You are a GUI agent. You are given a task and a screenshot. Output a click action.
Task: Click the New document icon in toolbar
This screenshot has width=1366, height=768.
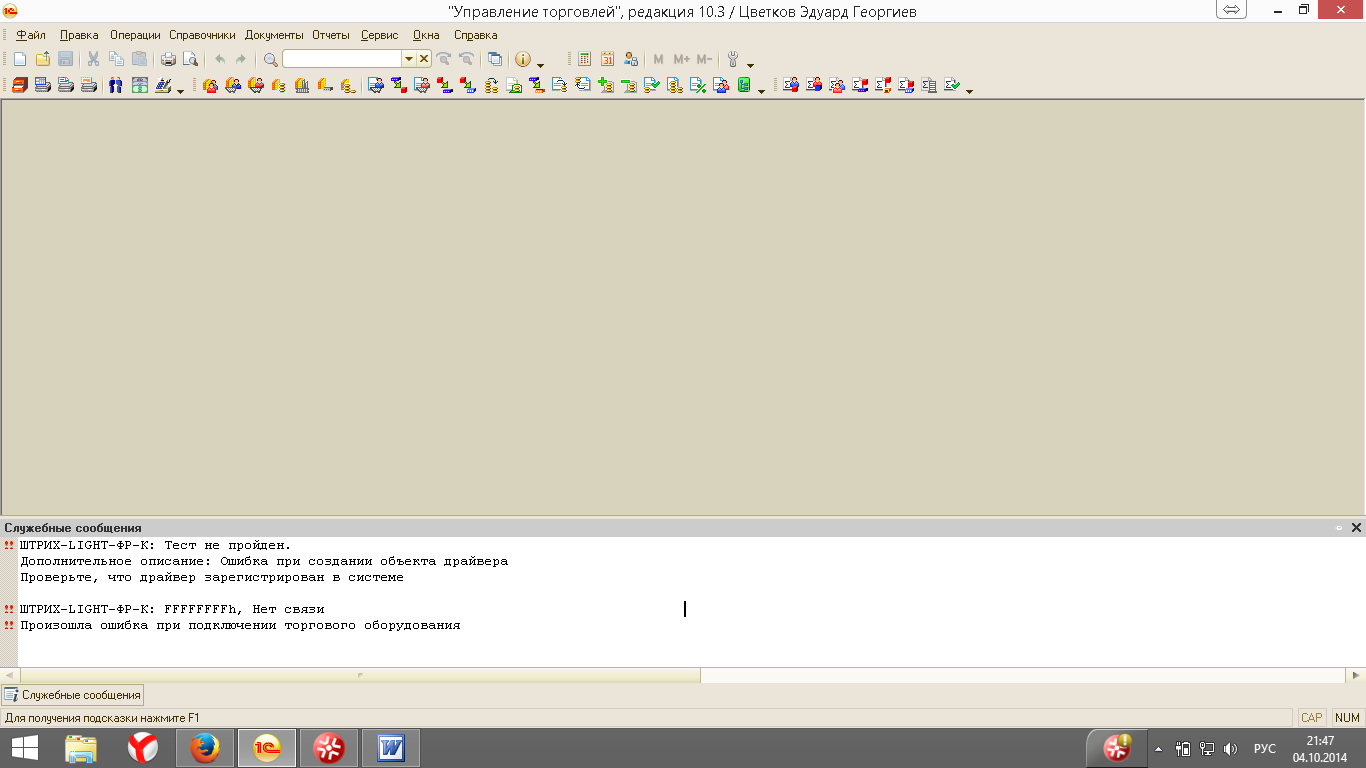click(20, 59)
